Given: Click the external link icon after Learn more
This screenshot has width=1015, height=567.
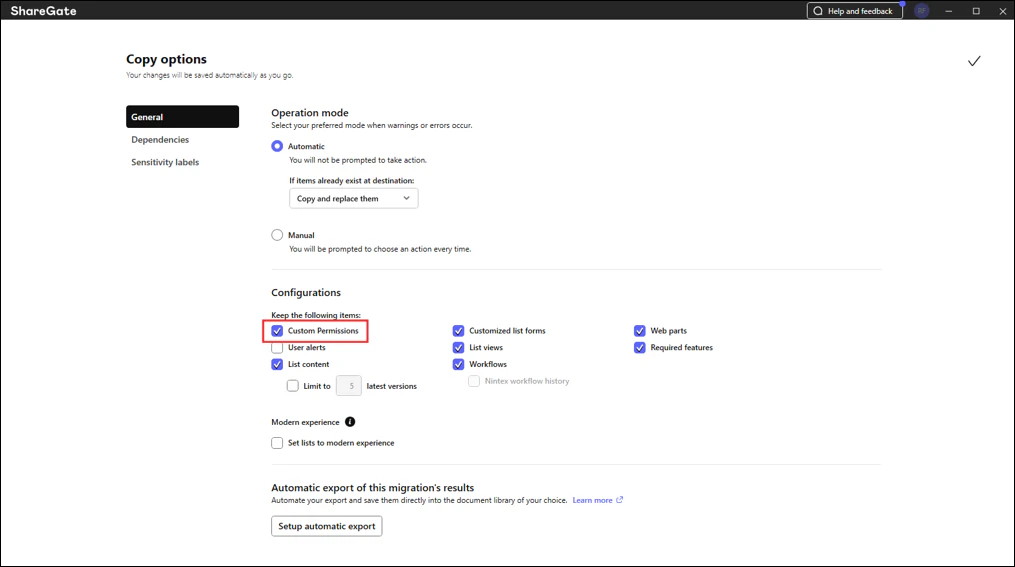Looking at the screenshot, I should [x=619, y=500].
